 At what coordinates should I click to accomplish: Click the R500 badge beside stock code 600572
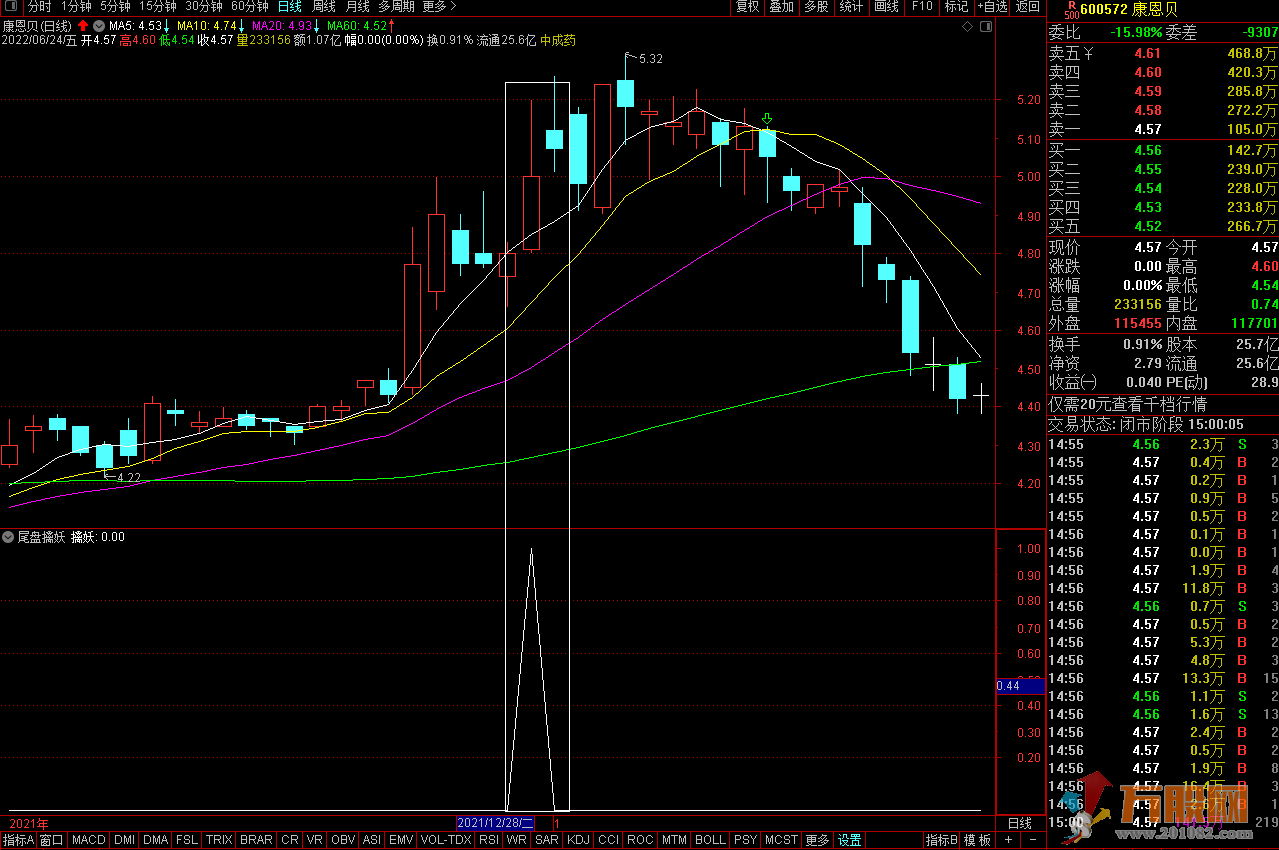(1071, 9)
